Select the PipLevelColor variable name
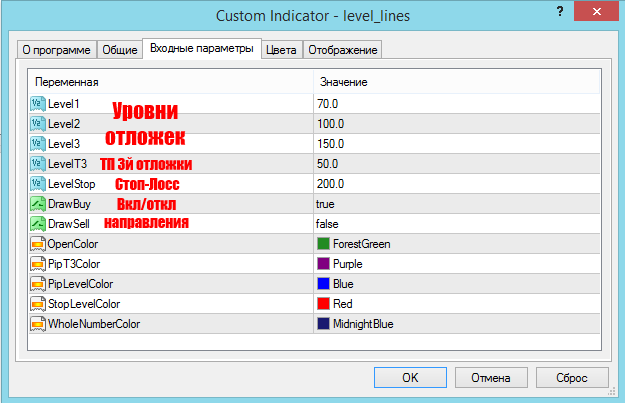The height and width of the screenshot is (403, 625). (81, 284)
